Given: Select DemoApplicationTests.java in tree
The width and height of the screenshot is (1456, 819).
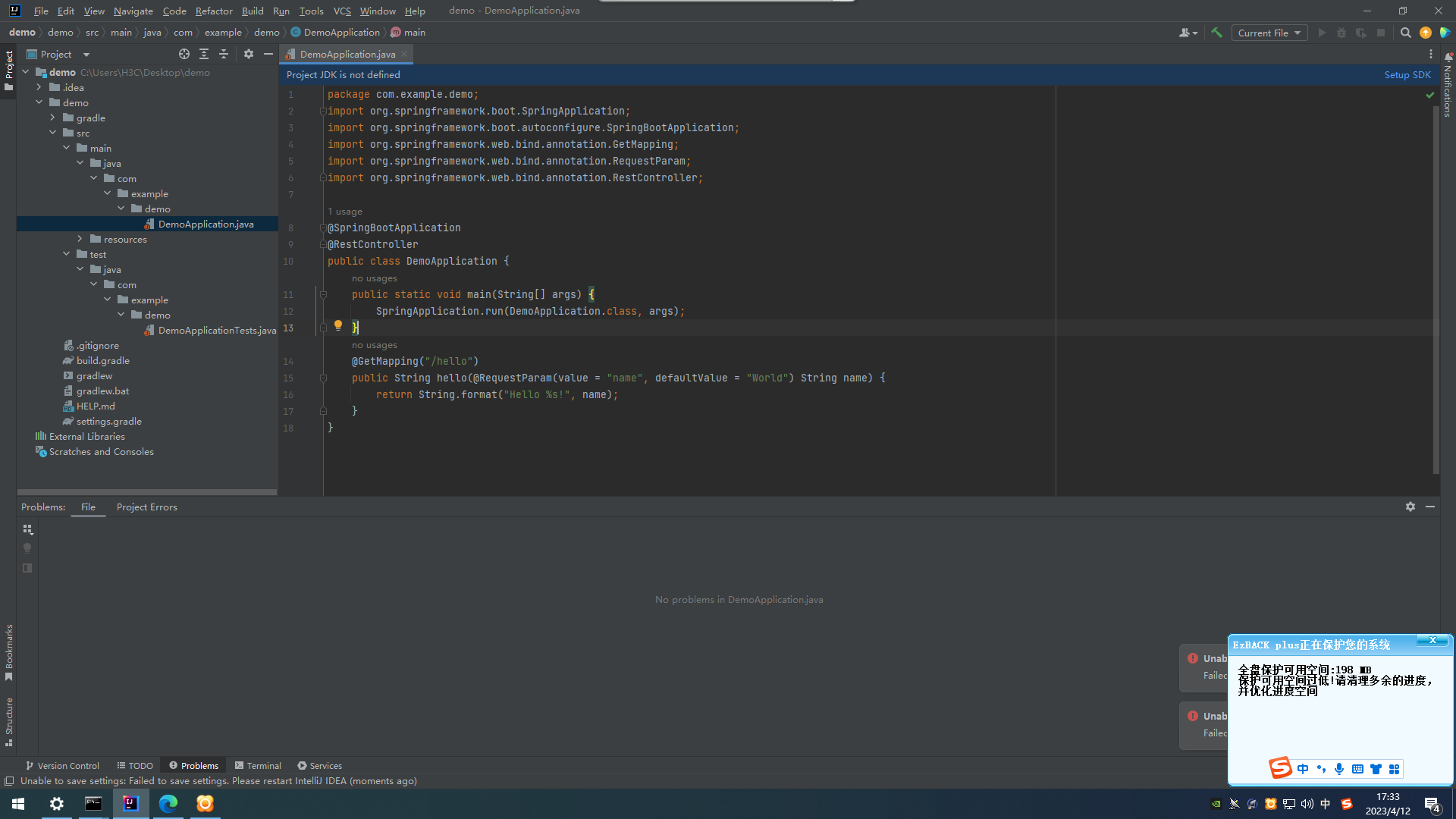Looking at the screenshot, I should (x=210, y=330).
